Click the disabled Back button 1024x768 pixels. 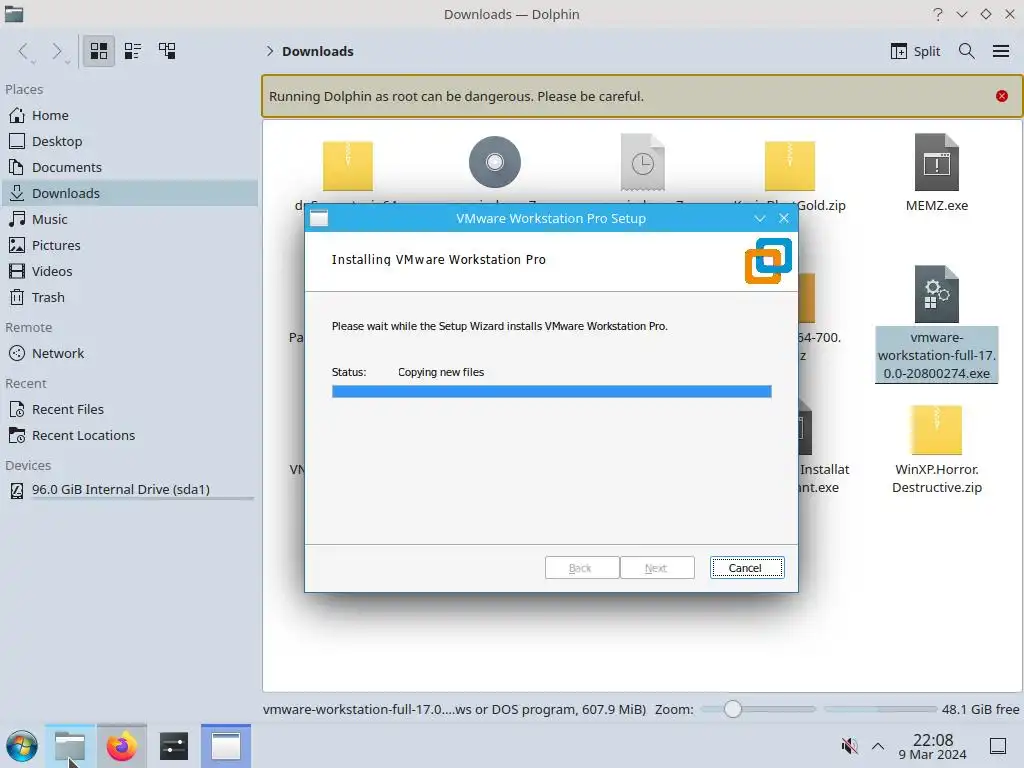point(582,568)
